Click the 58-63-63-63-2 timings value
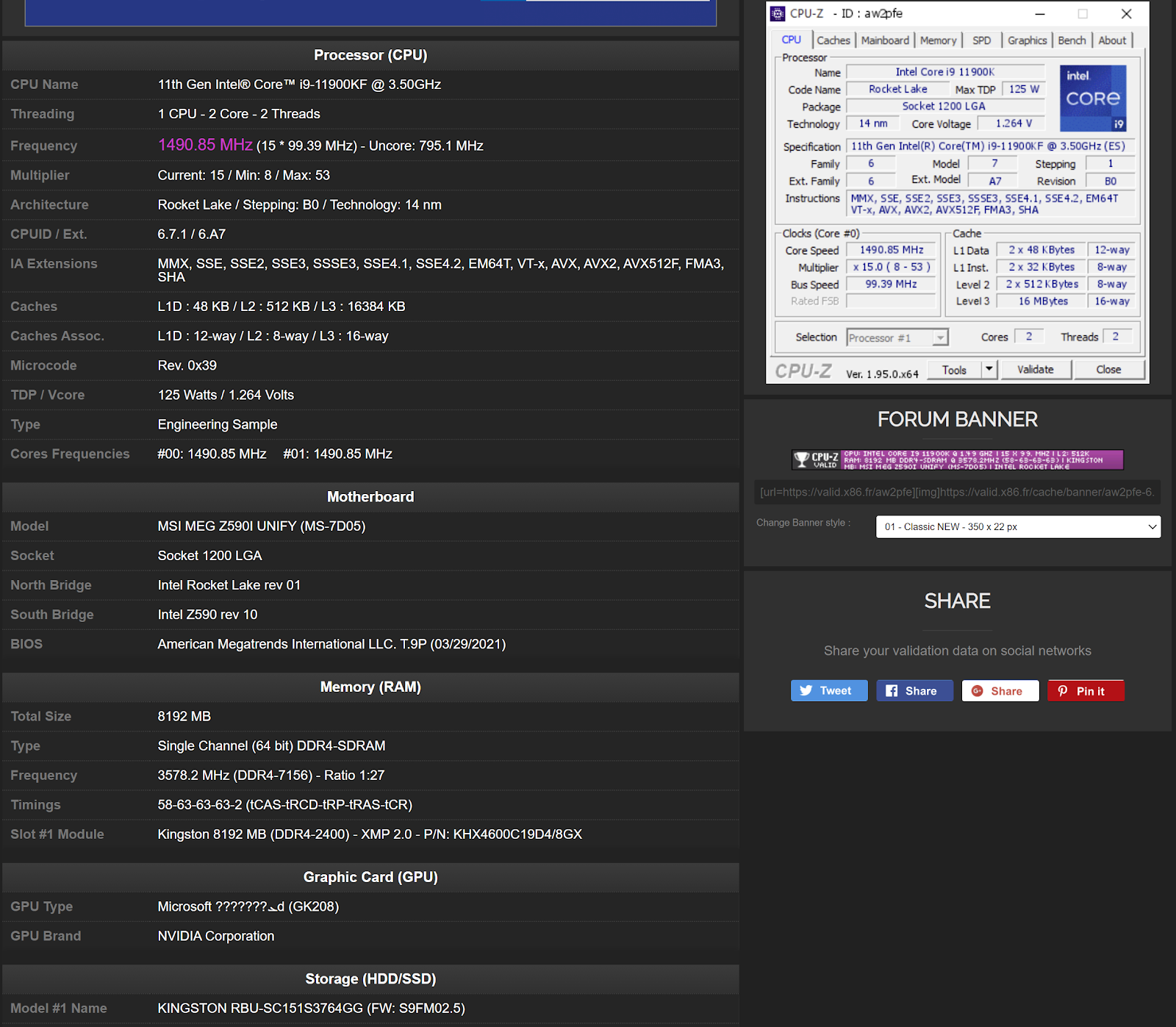 click(284, 805)
